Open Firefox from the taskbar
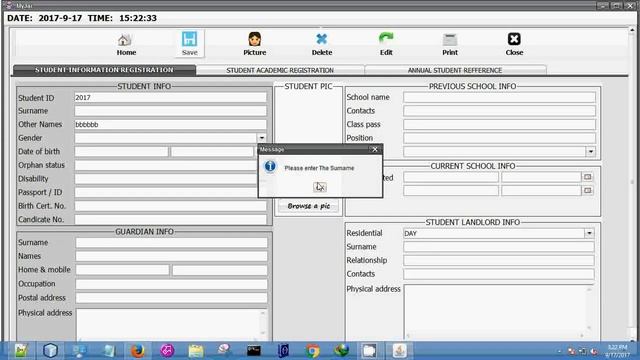Screen dimensions: 640x360 point(138,351)
